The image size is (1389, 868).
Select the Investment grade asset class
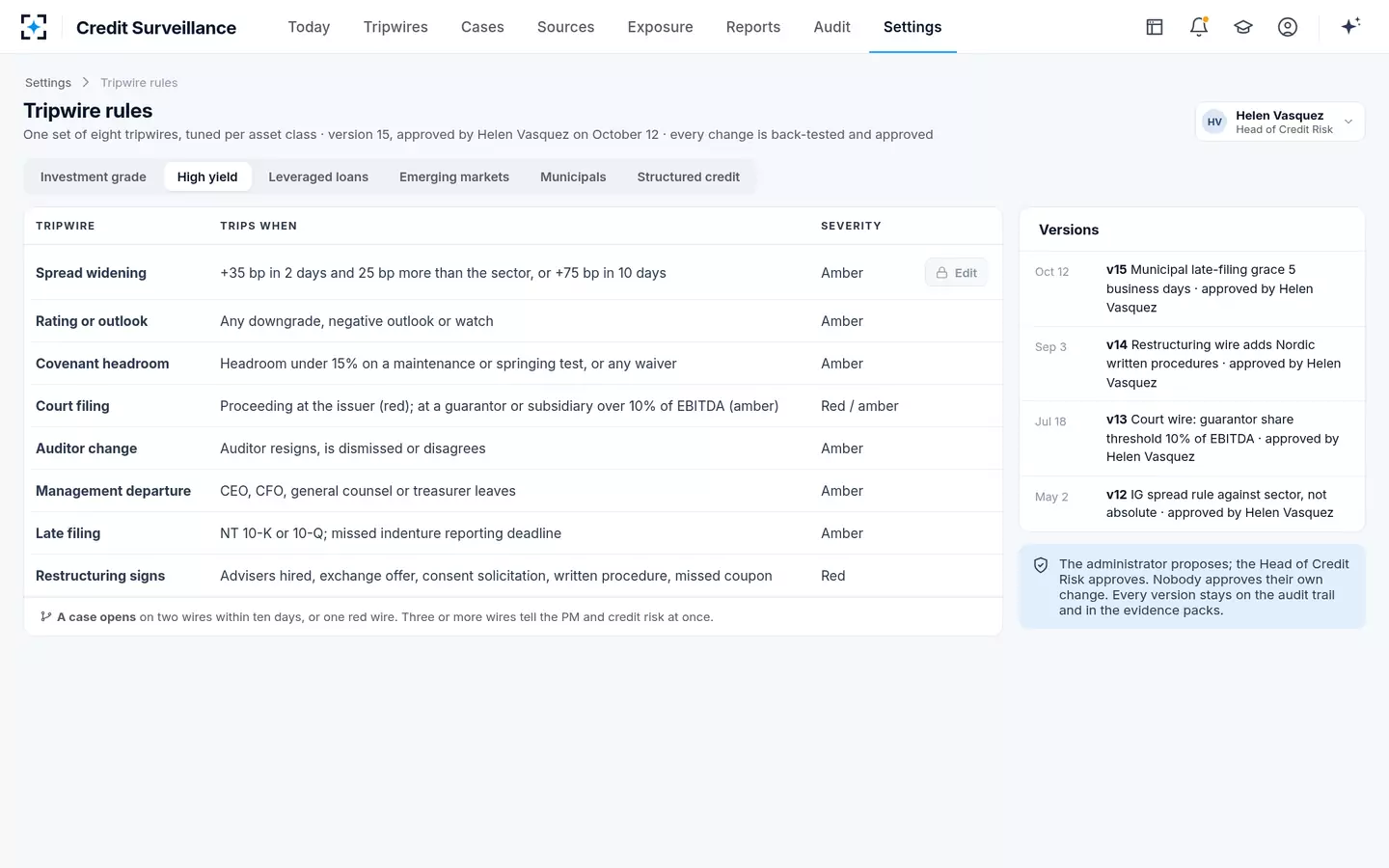click(94, 177)
